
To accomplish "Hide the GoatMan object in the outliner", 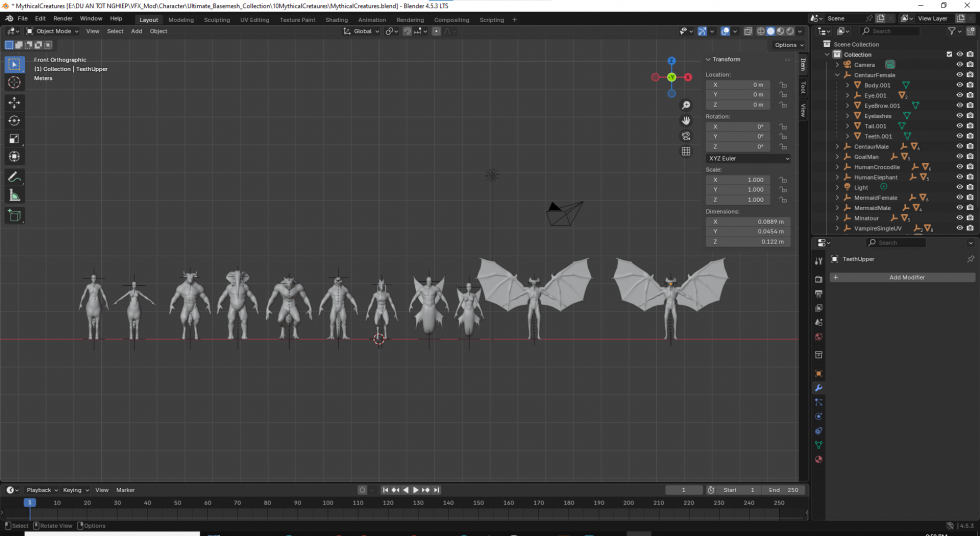I will [959, 157].
